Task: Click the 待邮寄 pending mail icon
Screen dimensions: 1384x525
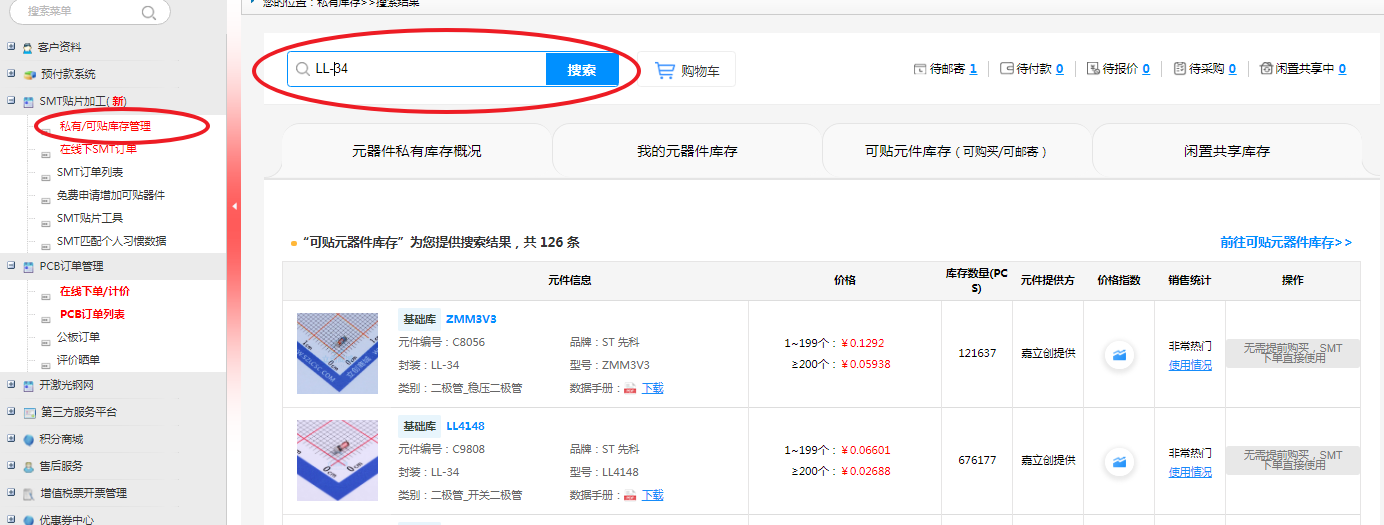Action: pos(919,69)
